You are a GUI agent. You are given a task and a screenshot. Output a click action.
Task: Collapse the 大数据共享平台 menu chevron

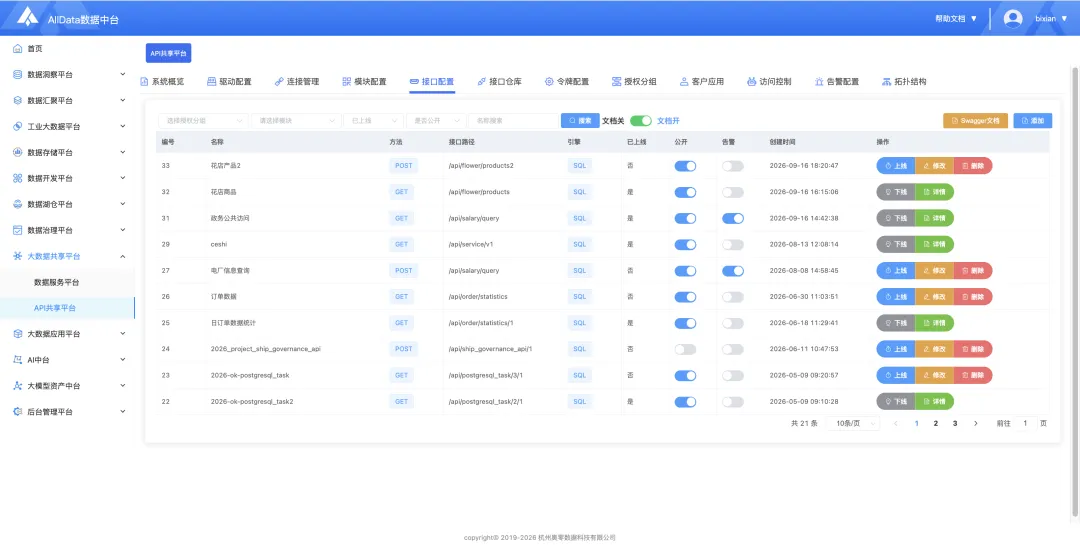(123, 256)
